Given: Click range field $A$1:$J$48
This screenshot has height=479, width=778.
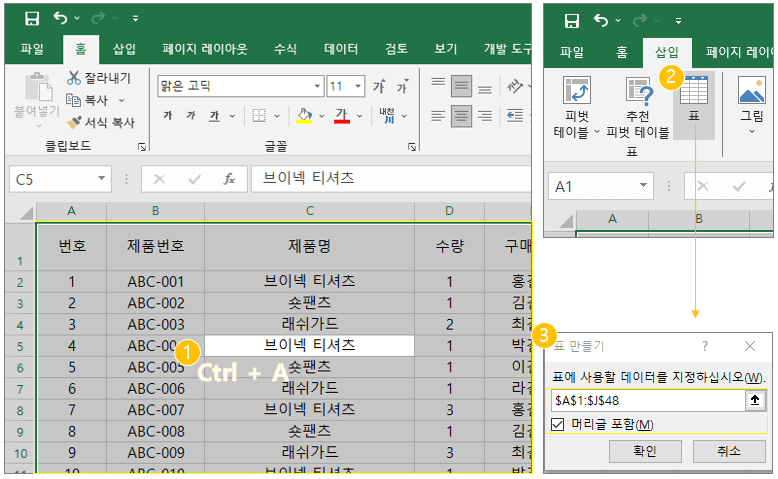Looking at the screenshot, I should tap(648, 400).
